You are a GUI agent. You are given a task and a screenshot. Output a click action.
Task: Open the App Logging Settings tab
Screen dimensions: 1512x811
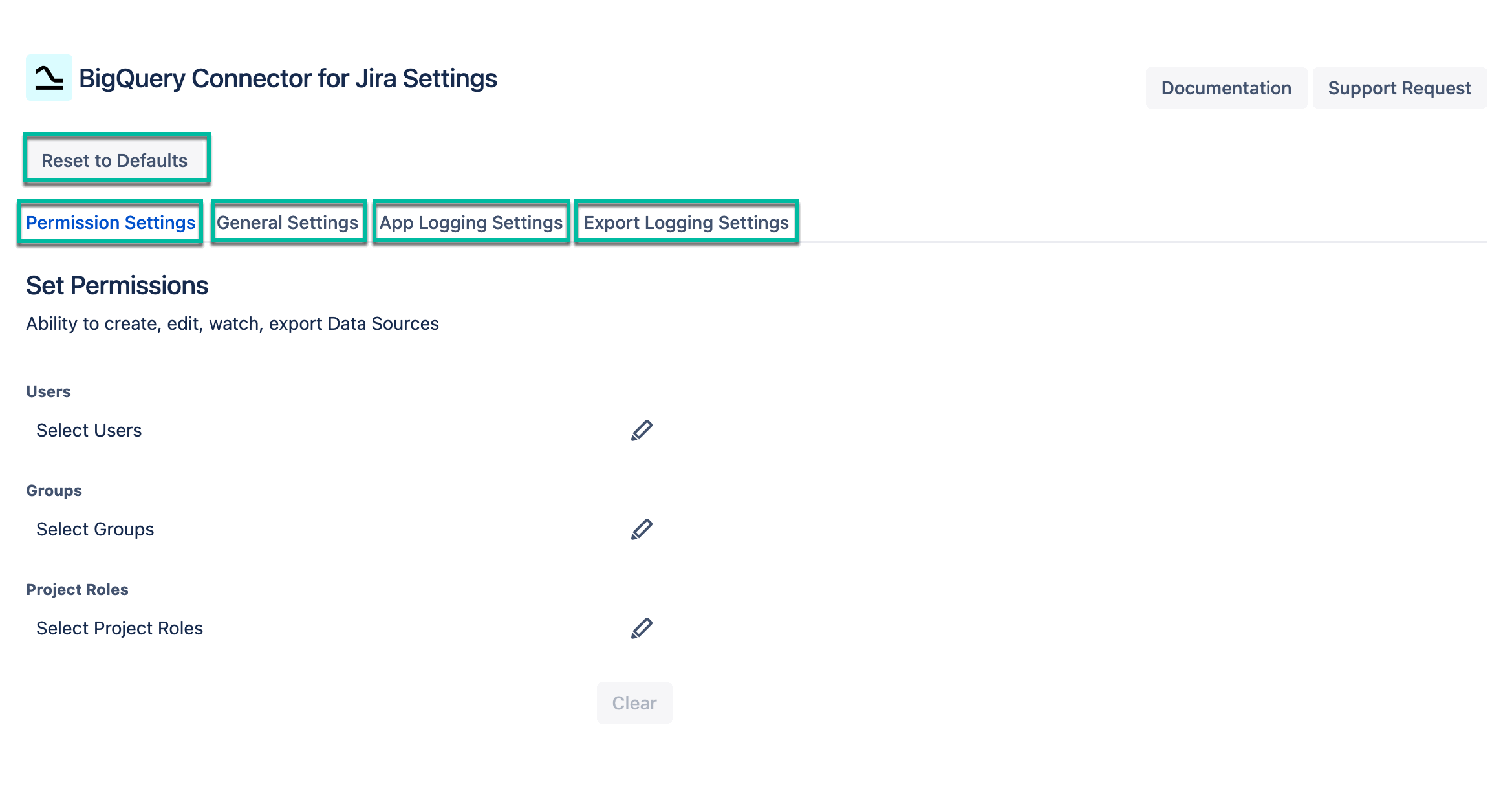coord(471,222)
